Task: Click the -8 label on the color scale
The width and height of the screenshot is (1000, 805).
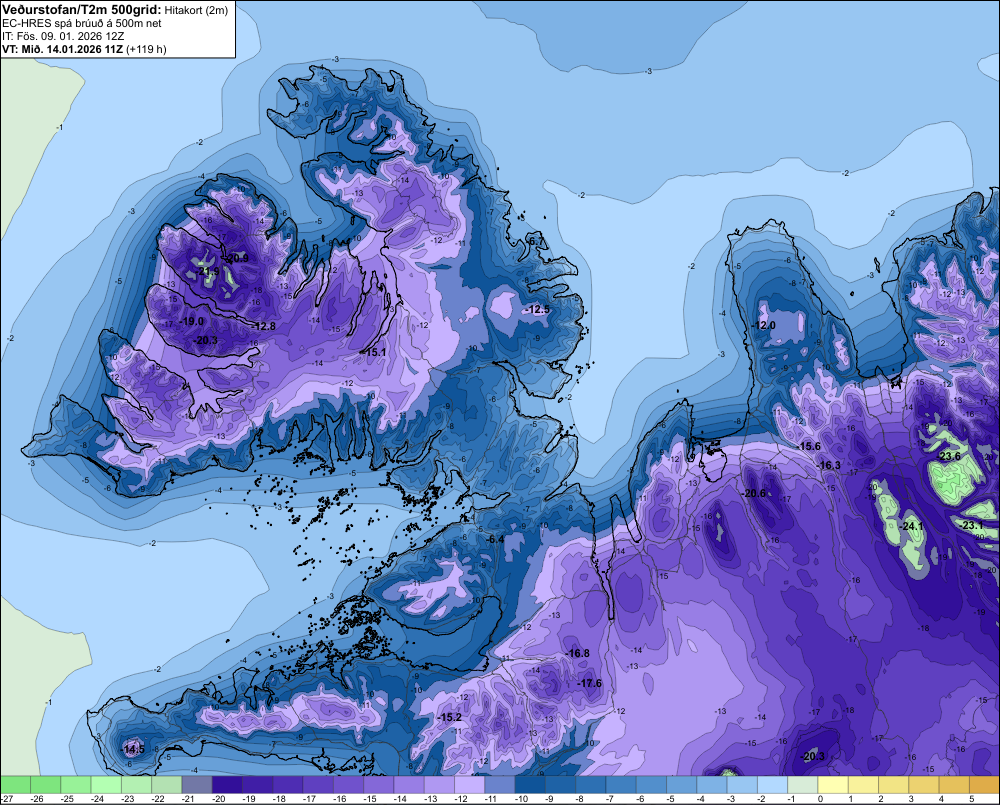Action: 582,799
